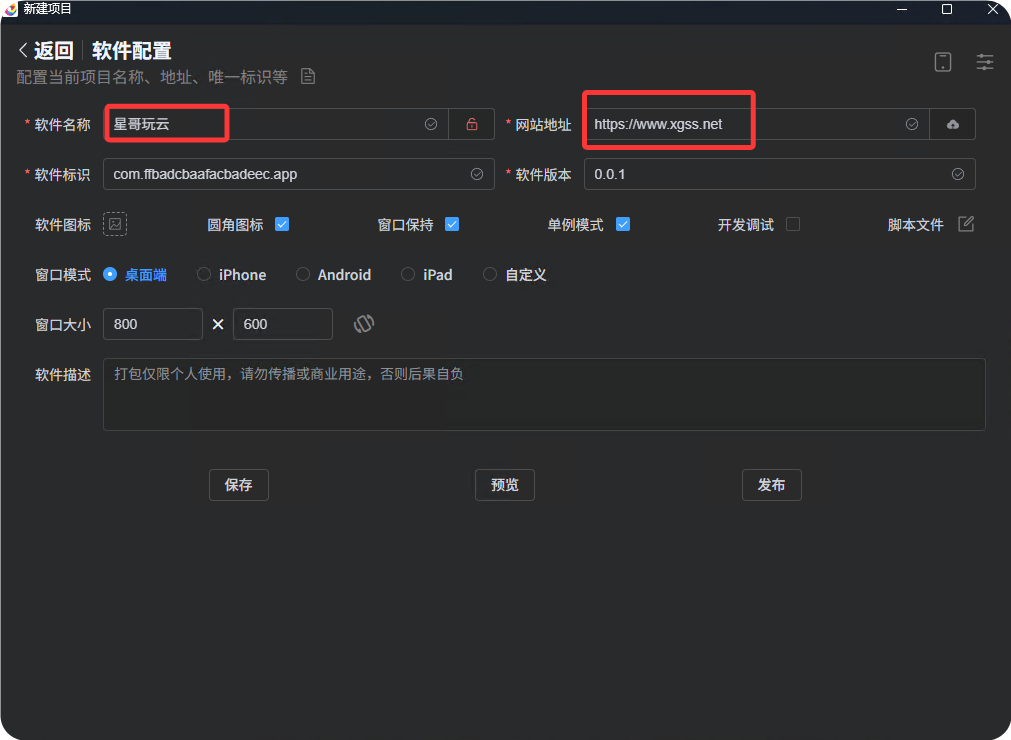Viewport: 1011px width, 740px height.
Task: Click the 网站地址 input field
Action: (x=756, y=124)
